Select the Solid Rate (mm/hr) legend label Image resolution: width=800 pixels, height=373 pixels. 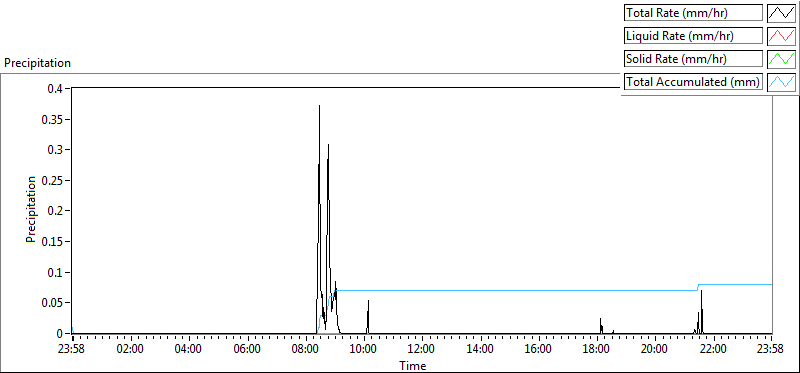pos(693,59)
